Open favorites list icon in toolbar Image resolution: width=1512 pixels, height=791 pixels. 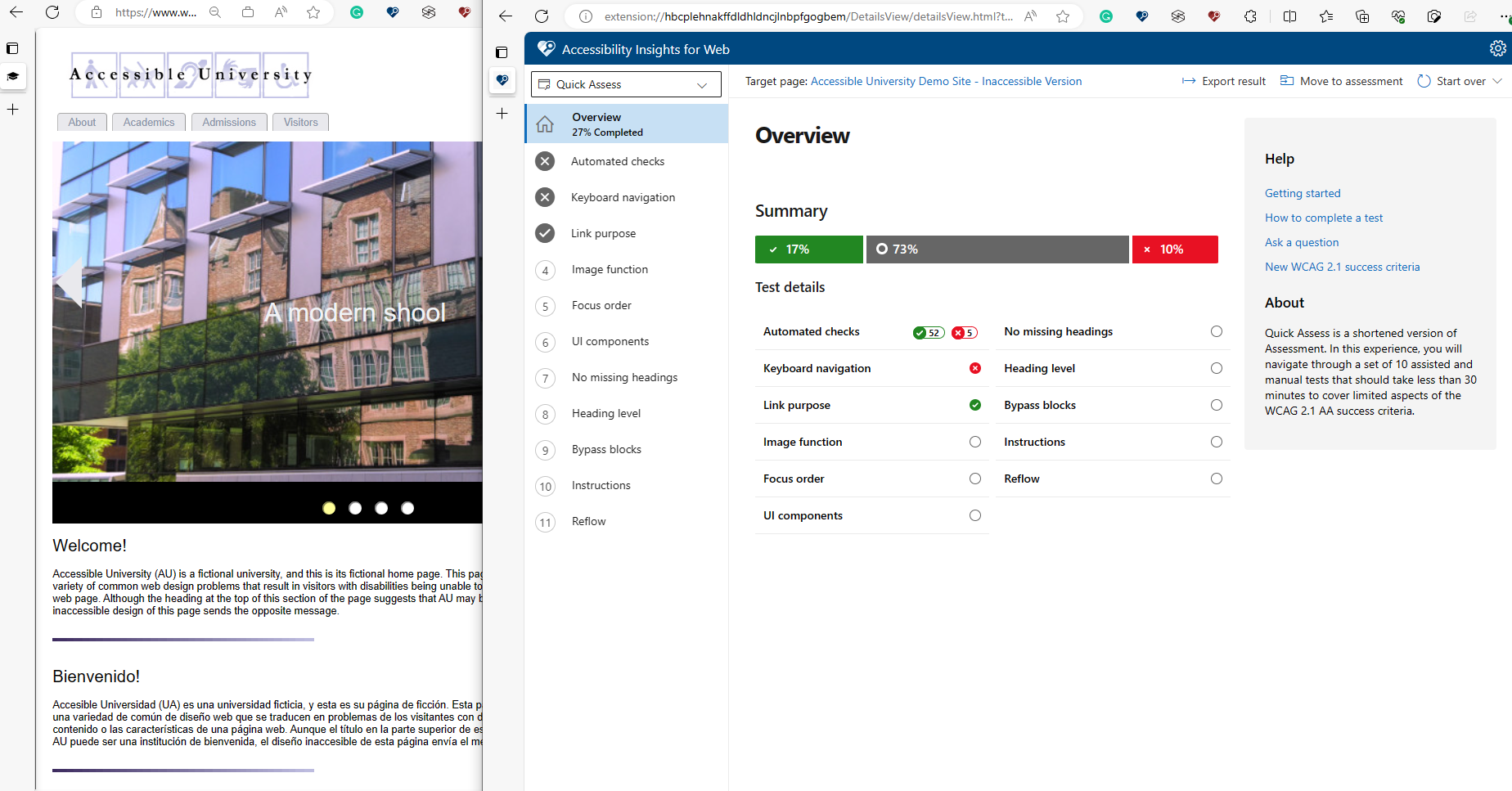1326,16
